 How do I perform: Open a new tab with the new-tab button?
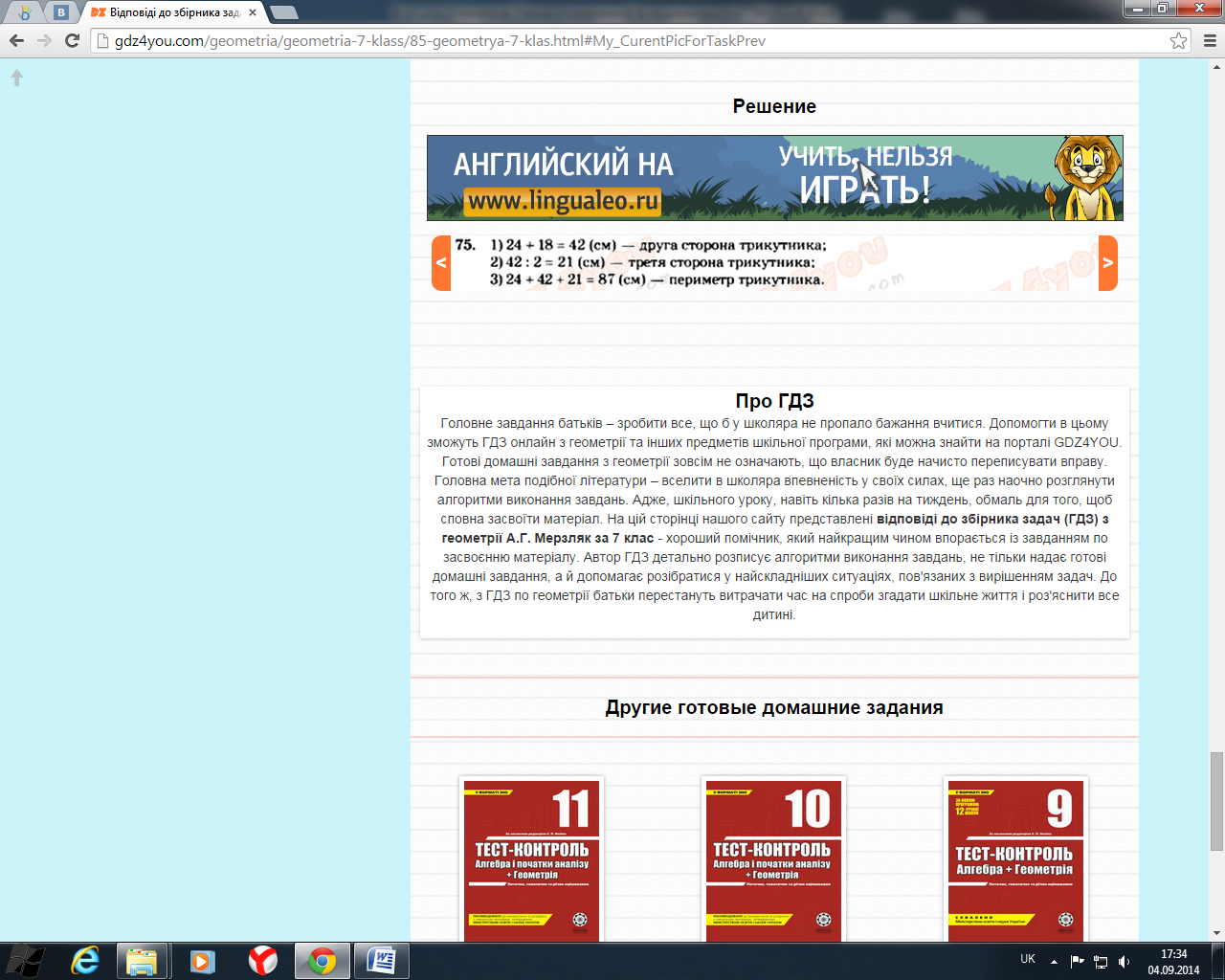point(284,12)
